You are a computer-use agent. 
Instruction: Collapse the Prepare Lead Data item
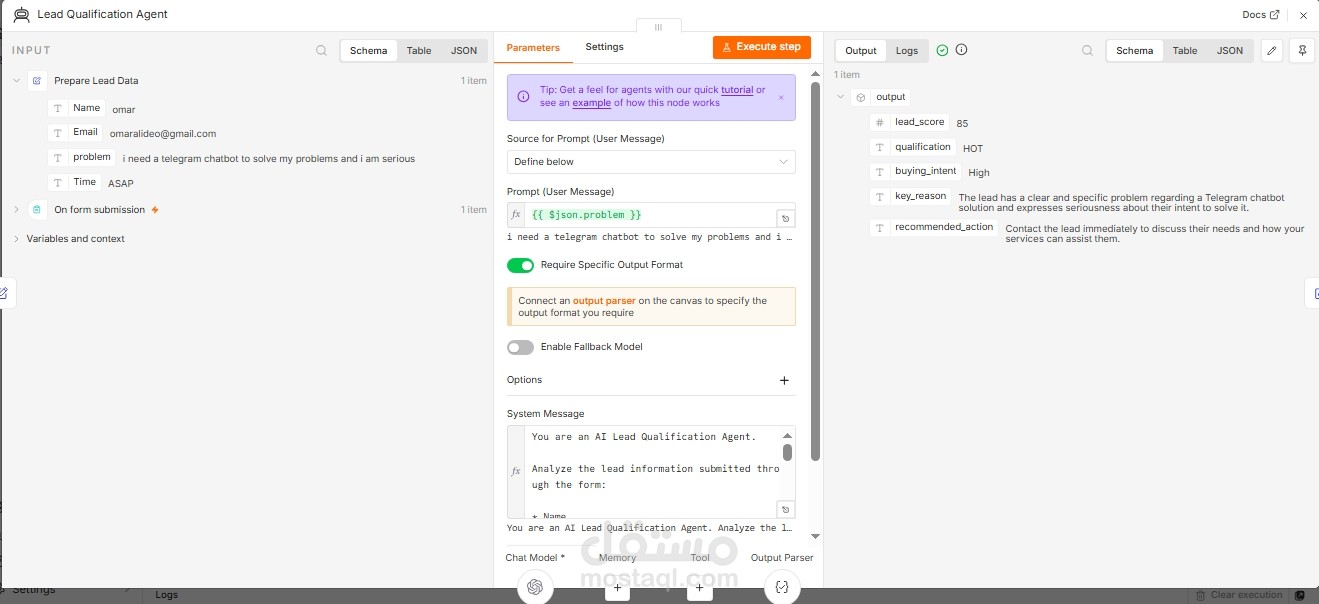16,81
